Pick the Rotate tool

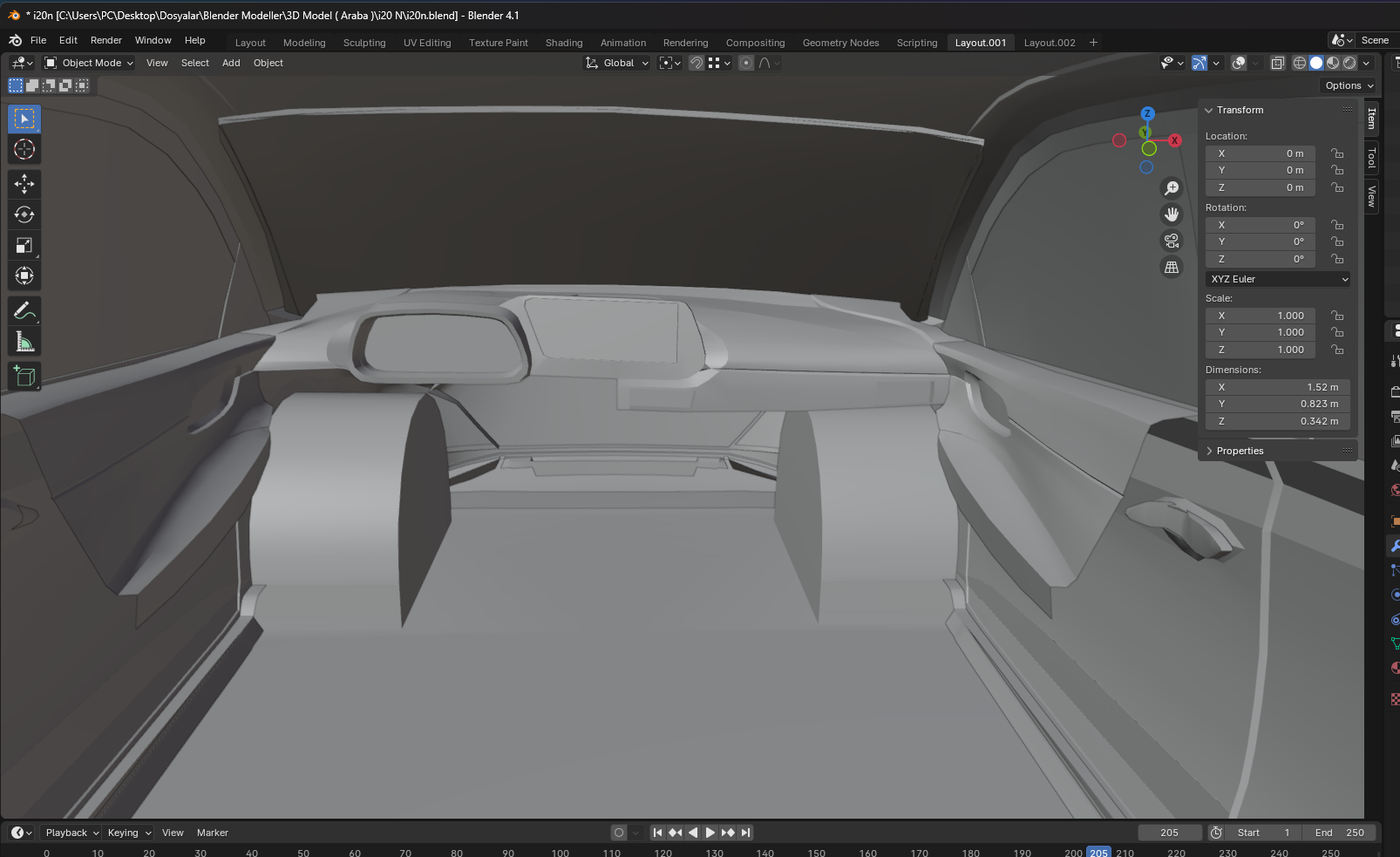point(24,214)
